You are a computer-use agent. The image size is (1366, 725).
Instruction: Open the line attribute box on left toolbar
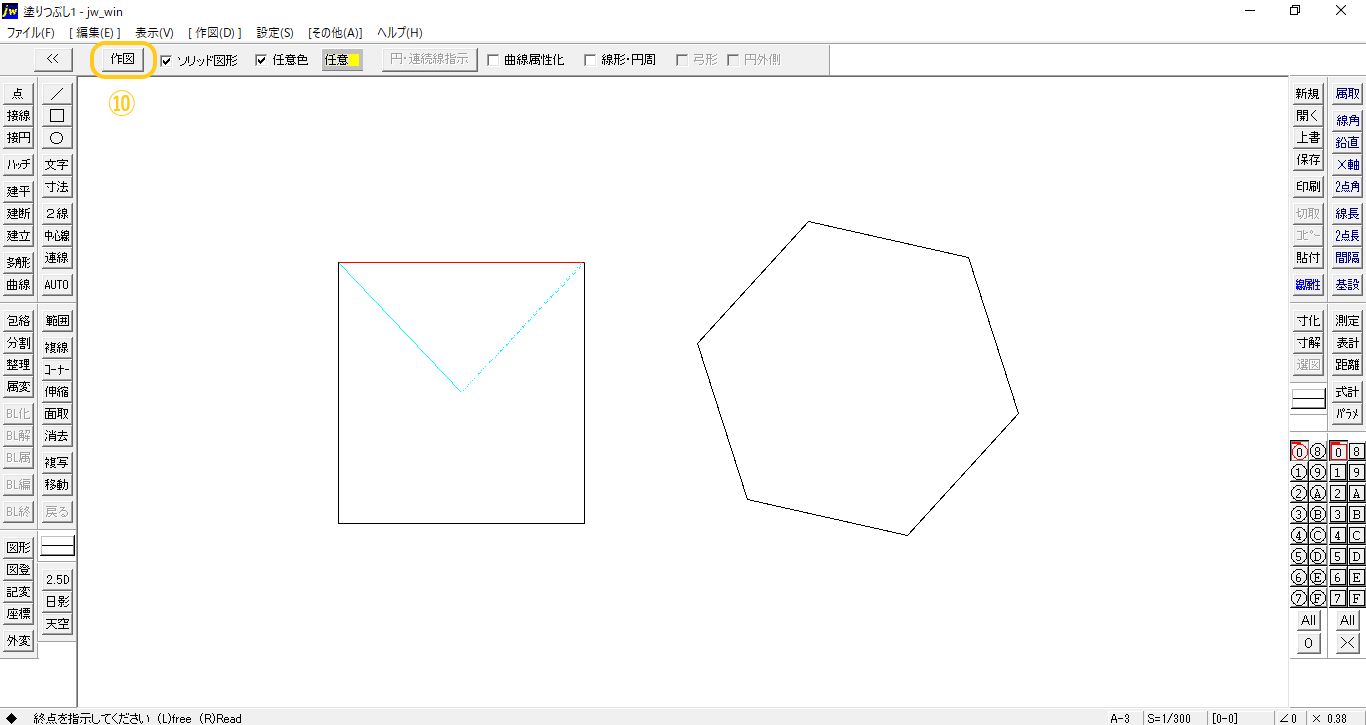[57, 547]
